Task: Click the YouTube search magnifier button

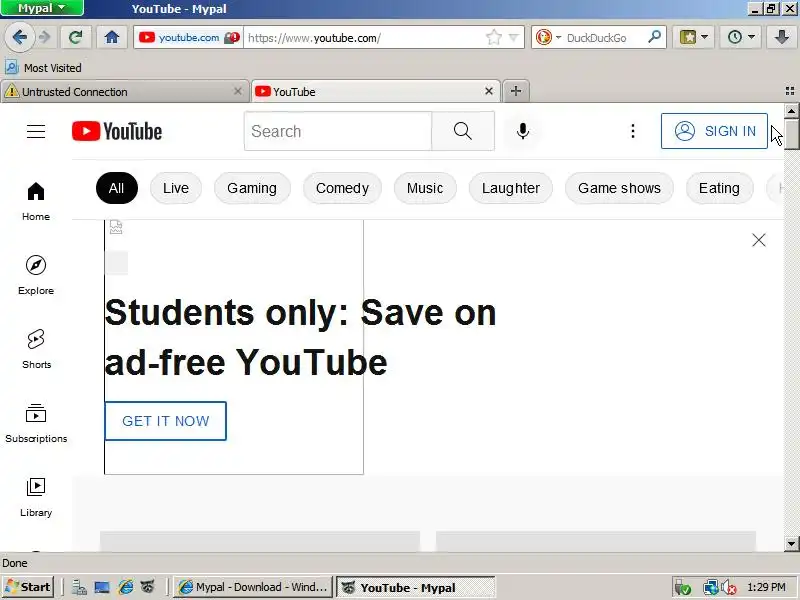Action: point(463,131)
